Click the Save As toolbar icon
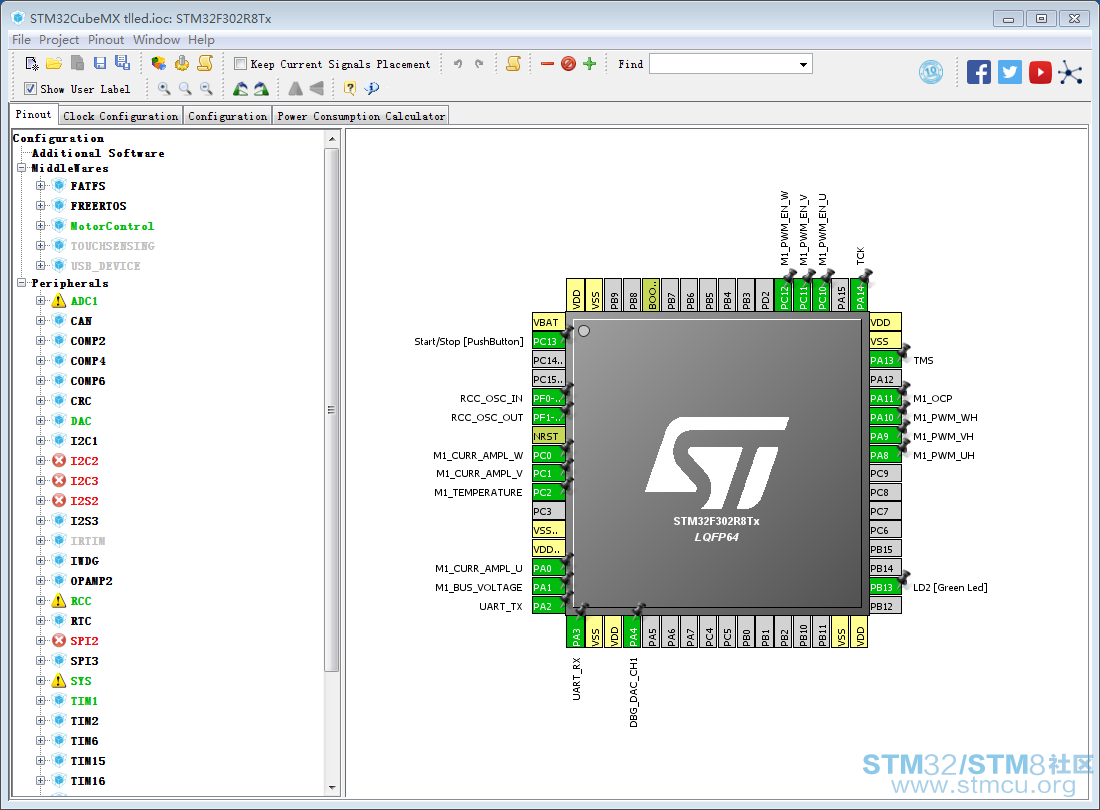This screenshot has height=810, width=1100. coord(123,63)
